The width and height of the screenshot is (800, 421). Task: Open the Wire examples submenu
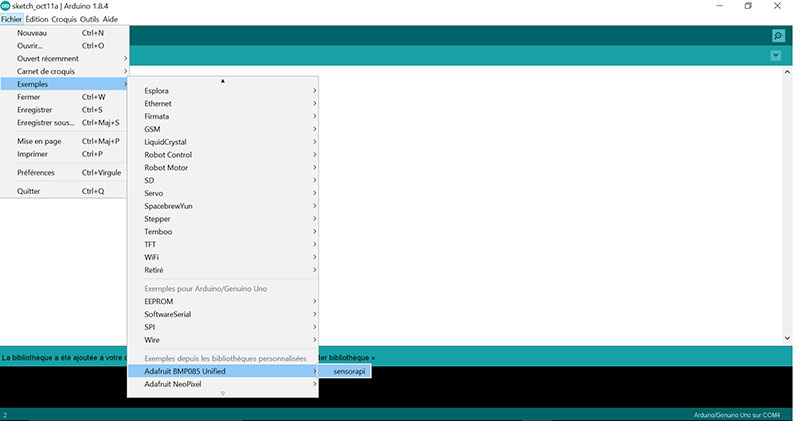223,339
